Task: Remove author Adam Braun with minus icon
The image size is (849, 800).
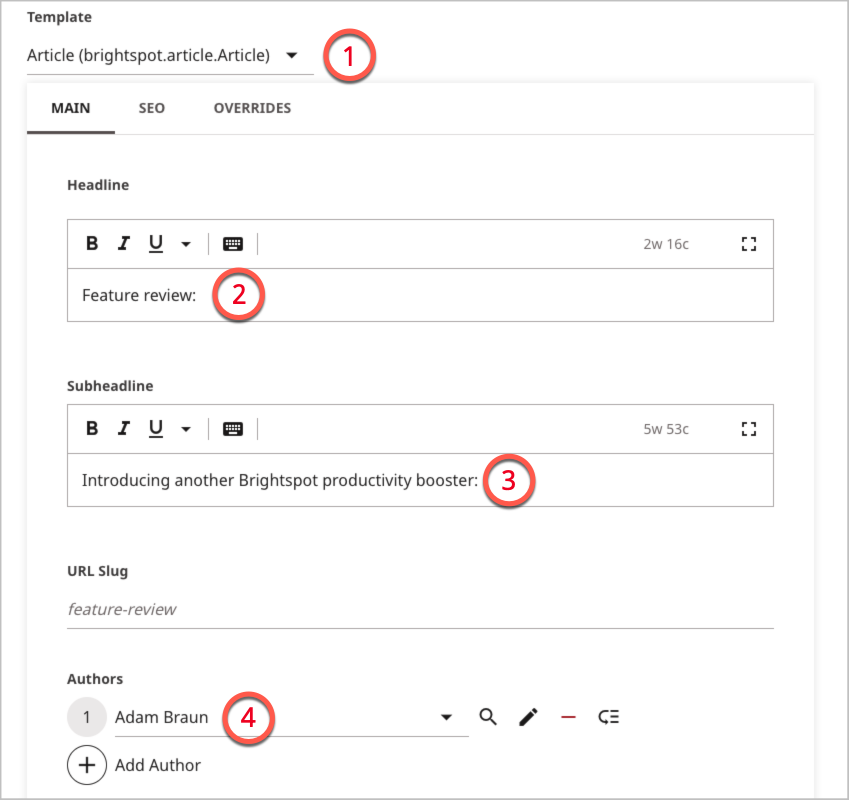Action: click(x=569, y=717)
